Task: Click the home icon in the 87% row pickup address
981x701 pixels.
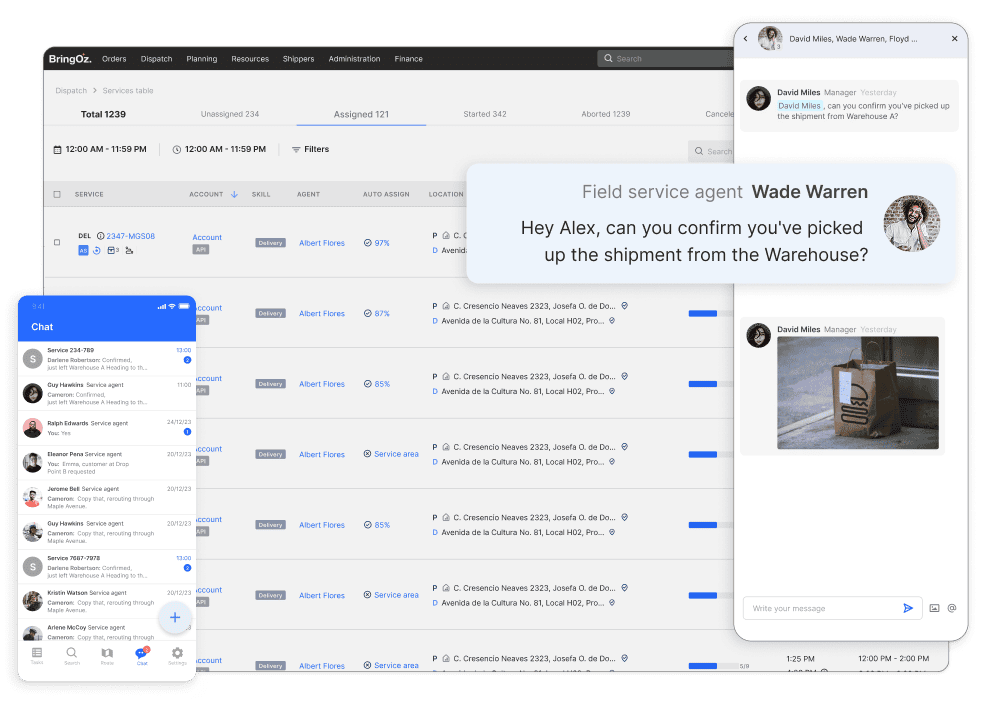Action: (x=446, y=306)
